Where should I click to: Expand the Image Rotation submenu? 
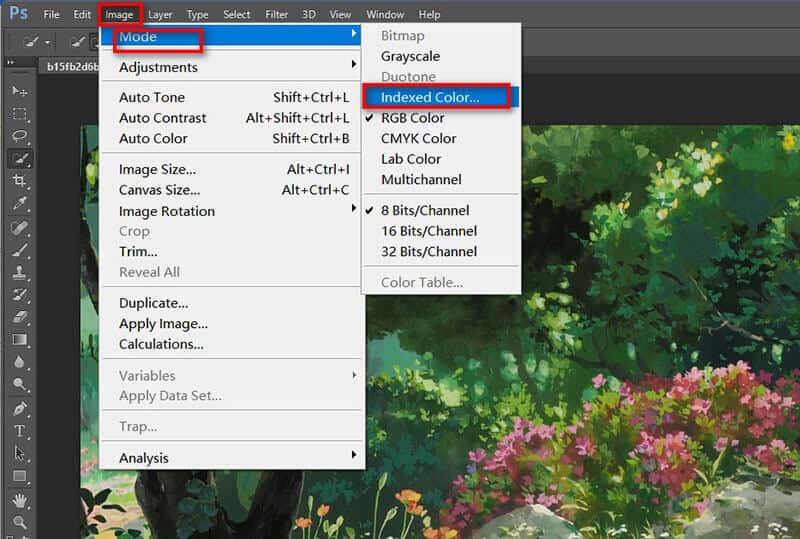click(x=167, y=211)
